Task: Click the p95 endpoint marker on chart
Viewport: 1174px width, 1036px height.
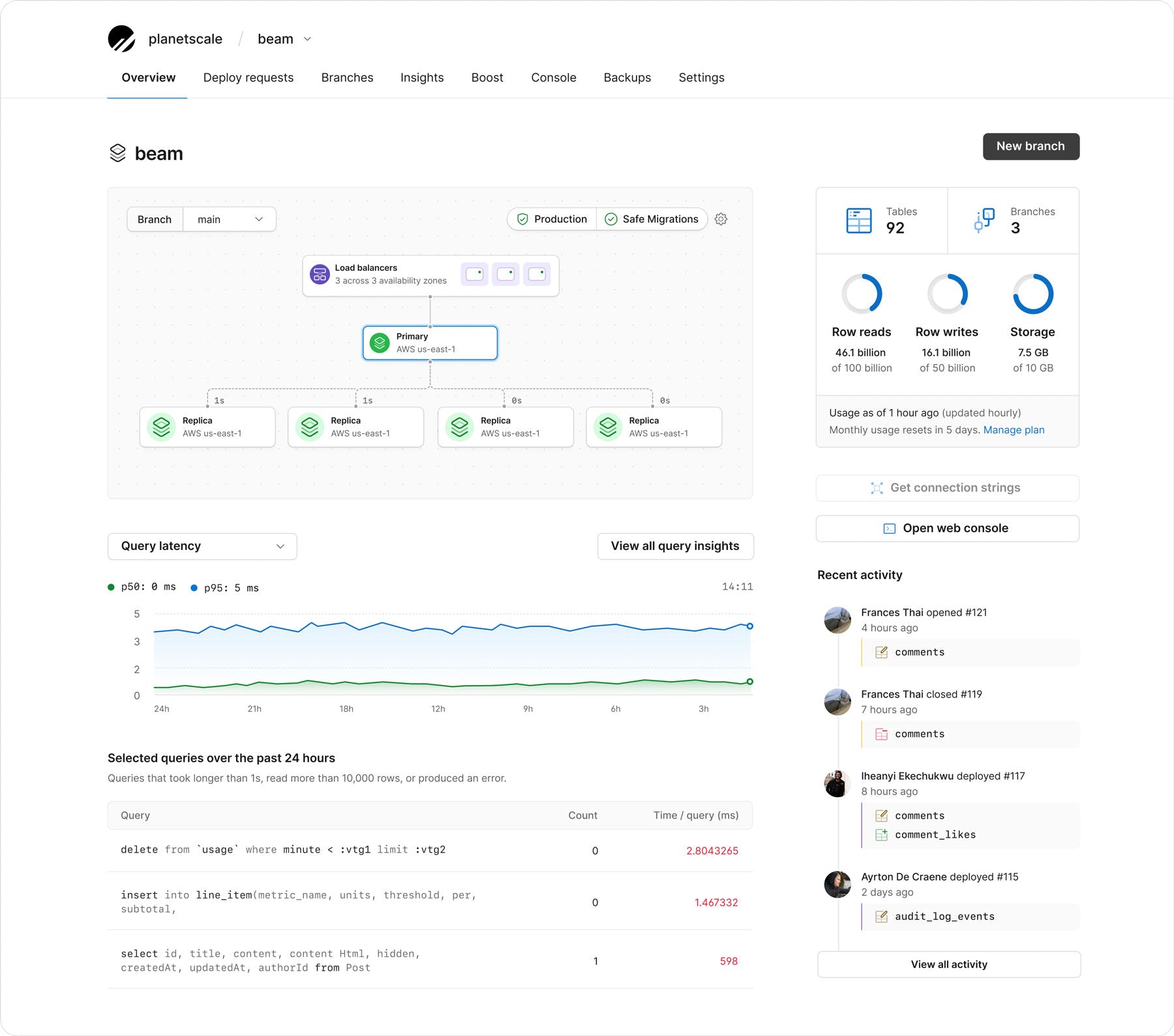Action: point(750,626)
